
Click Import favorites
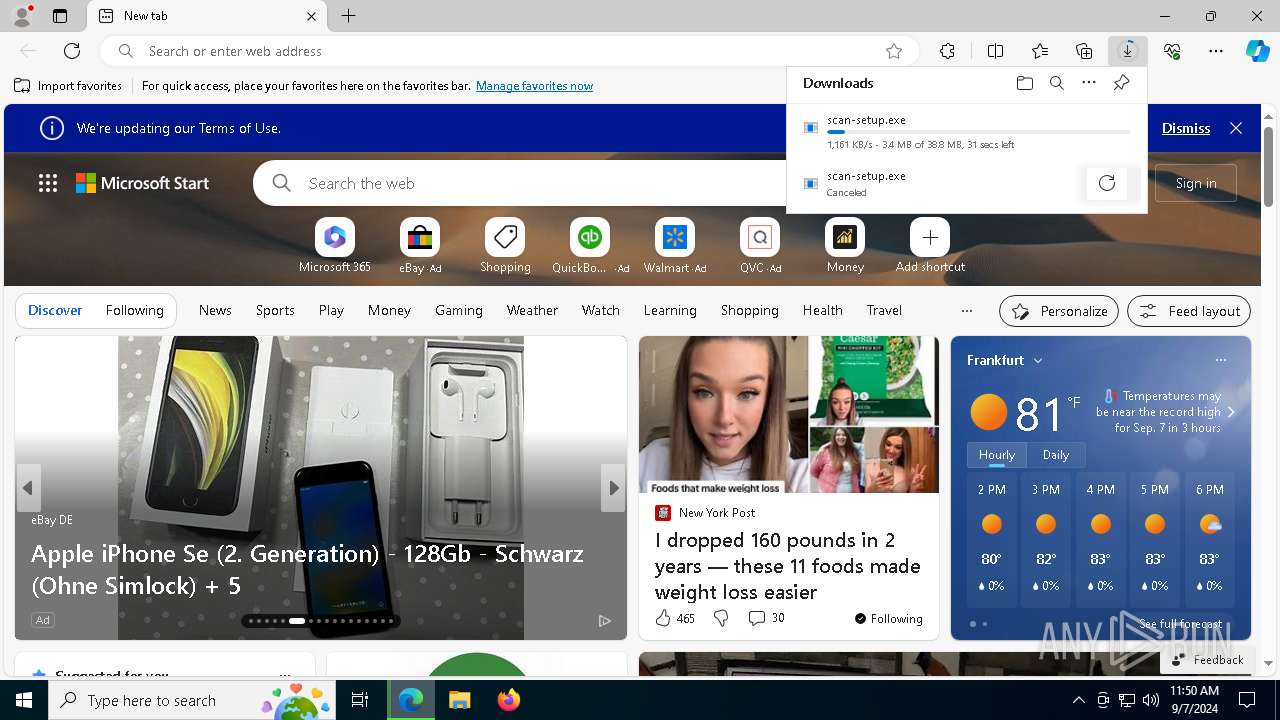(68, 86)
